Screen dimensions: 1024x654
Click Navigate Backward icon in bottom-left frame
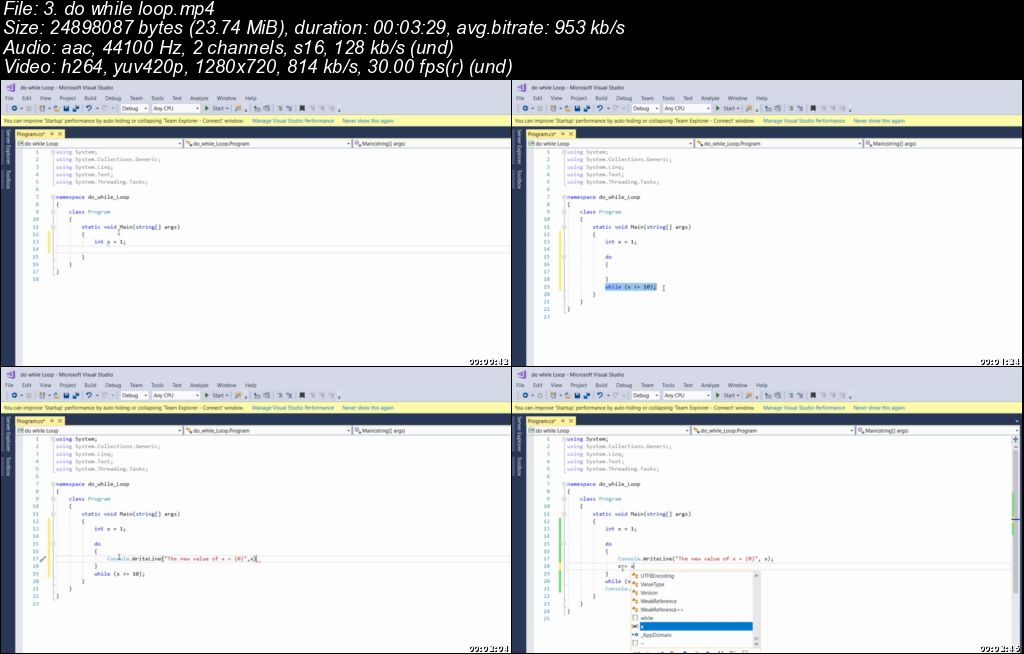[x=14, y=395]
